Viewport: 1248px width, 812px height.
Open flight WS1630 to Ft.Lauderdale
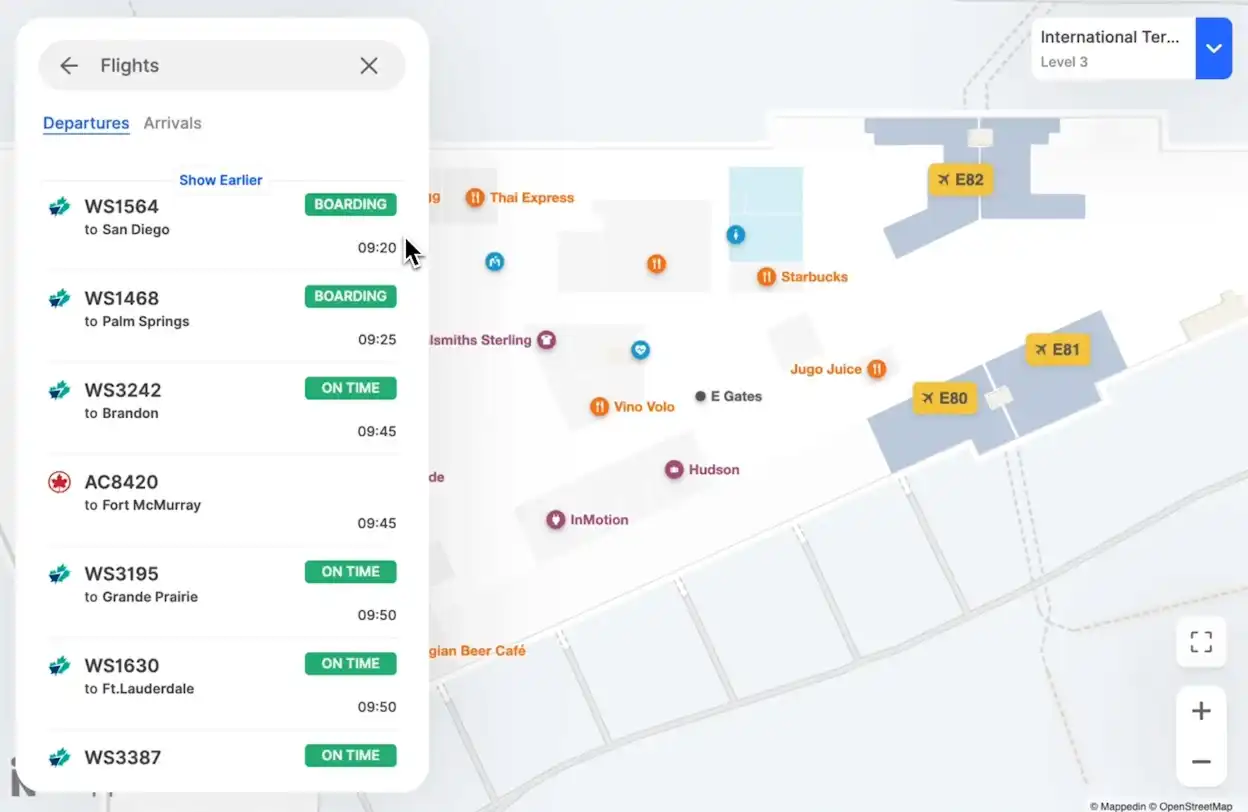coord(222,685)
